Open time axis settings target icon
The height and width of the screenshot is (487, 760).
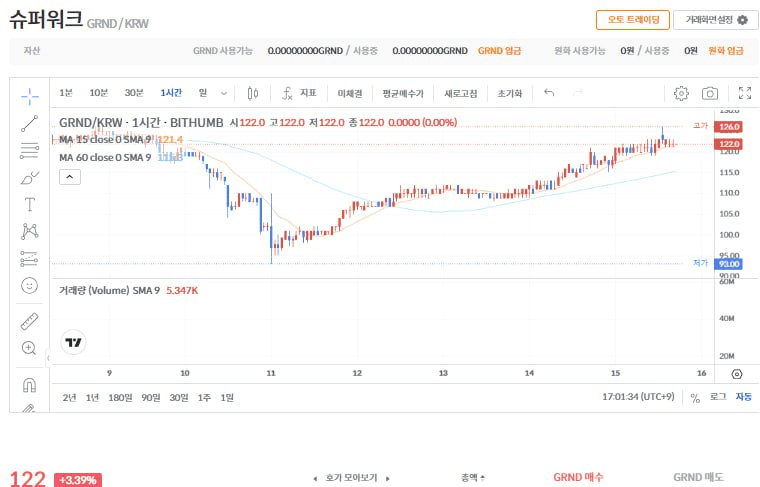(x=737, y=374)
